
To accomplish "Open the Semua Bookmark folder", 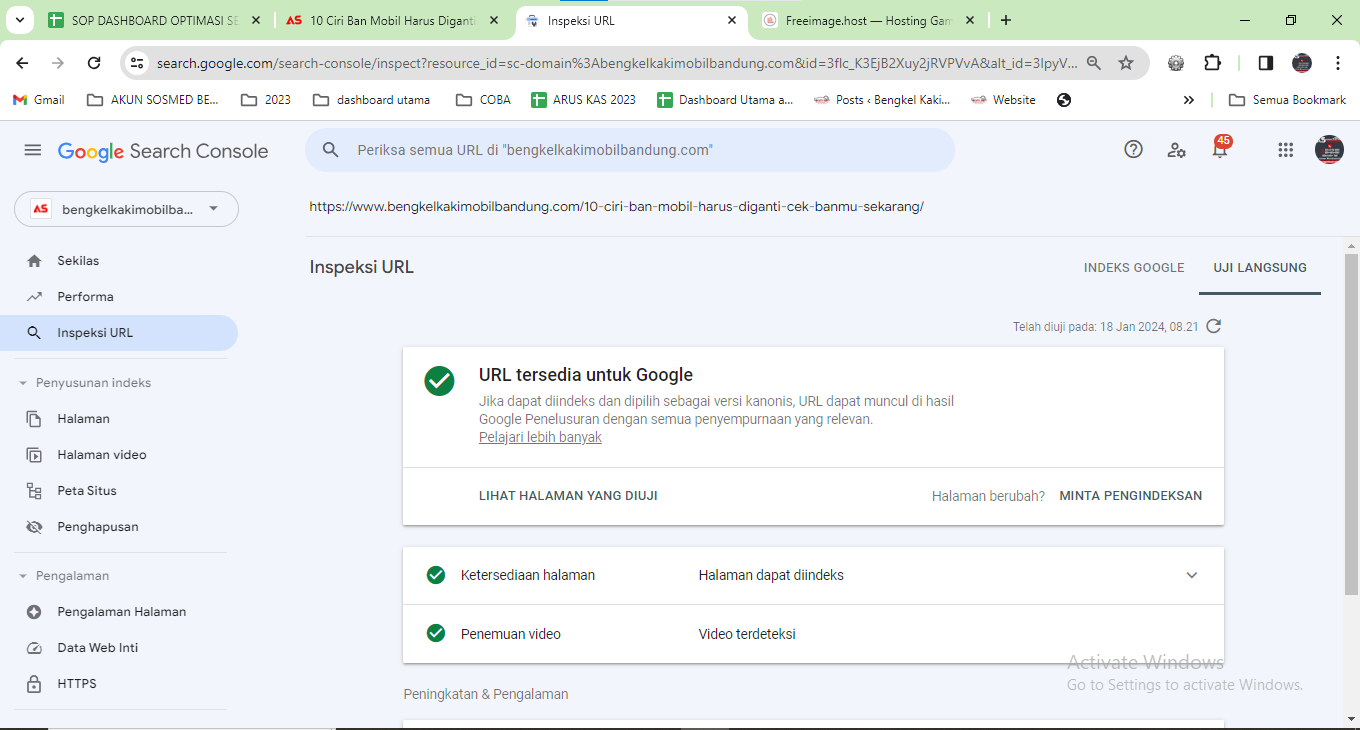I will tap(1288, 100).
